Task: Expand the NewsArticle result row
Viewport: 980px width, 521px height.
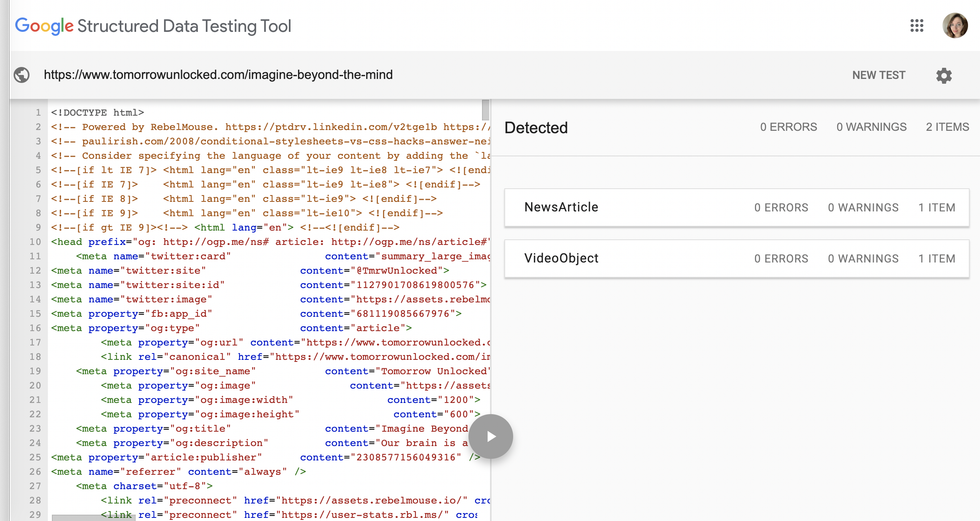Action: point(736,208)
